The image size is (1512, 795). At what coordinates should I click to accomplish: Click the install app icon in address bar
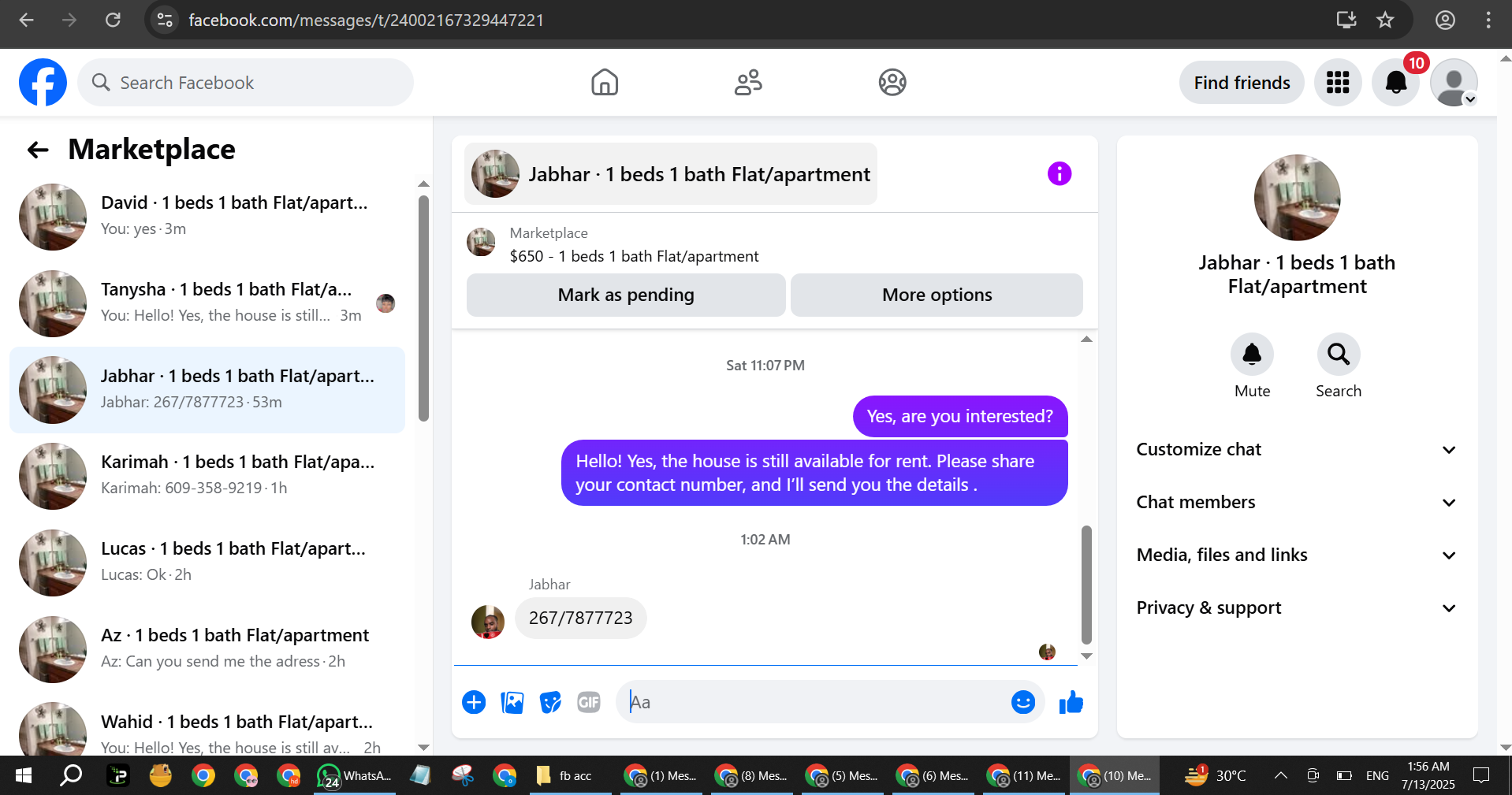tap(1346, 20)
